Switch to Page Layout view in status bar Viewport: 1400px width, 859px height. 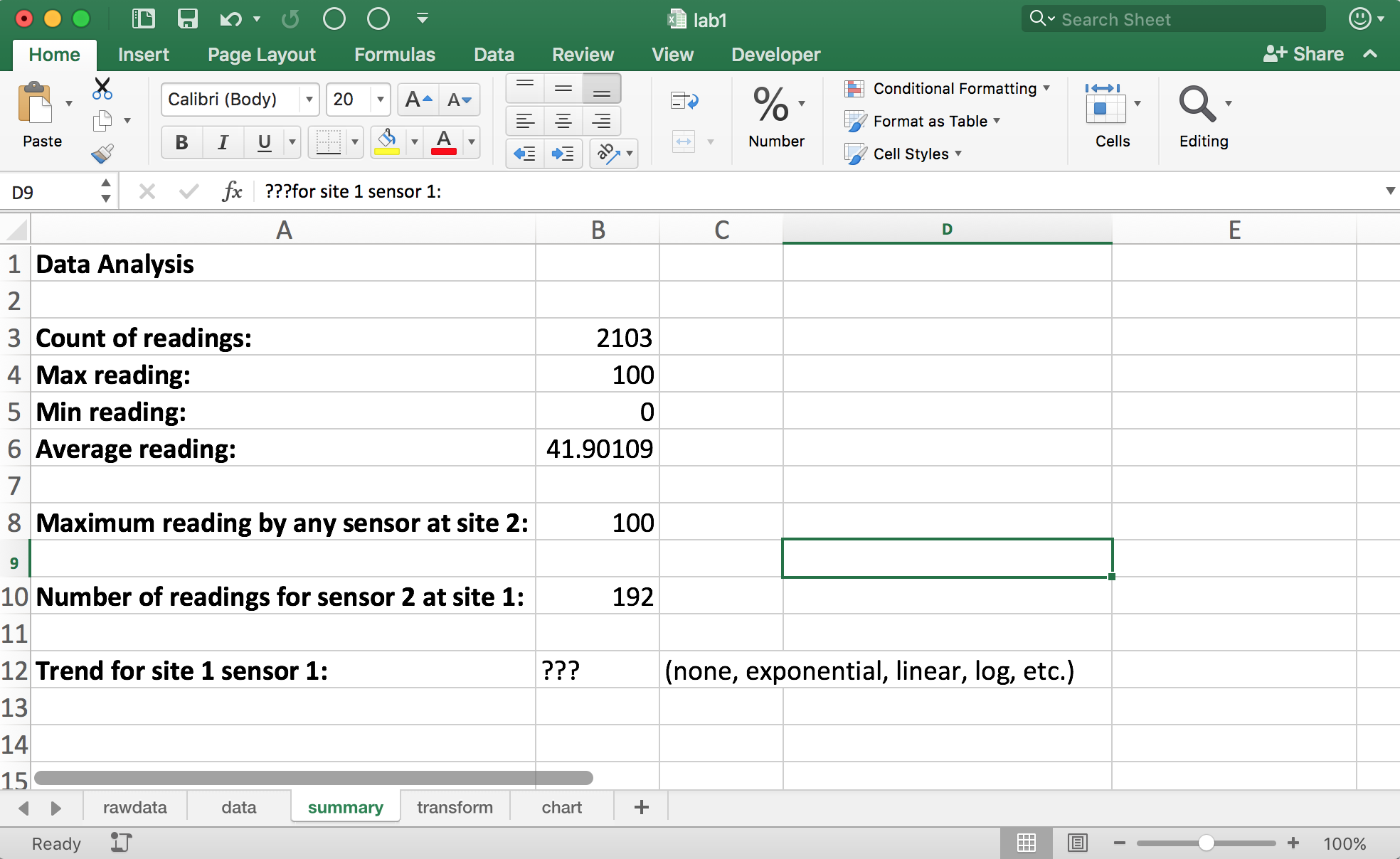[1077, 843]
